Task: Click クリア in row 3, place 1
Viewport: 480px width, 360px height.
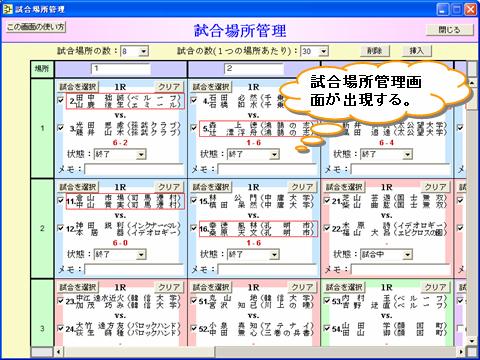Action: [169, 287]
